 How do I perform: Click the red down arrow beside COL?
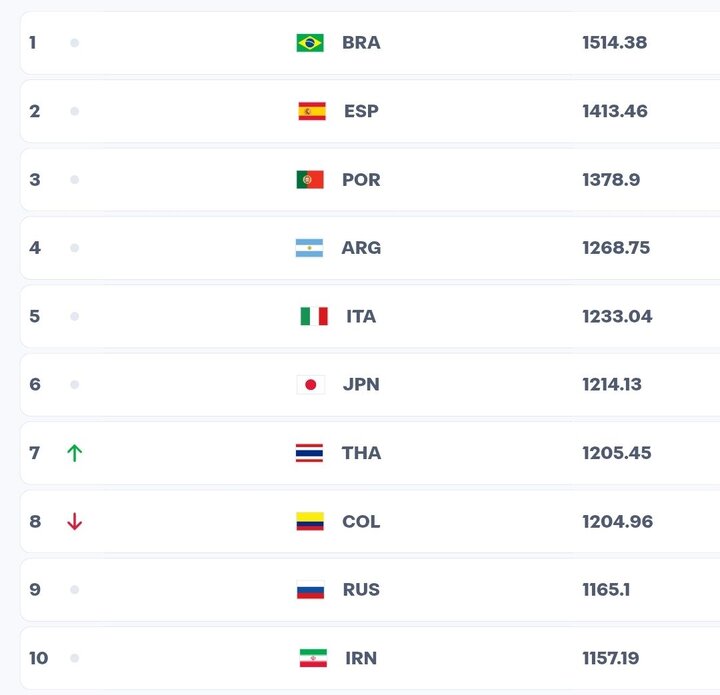point(74,521)
